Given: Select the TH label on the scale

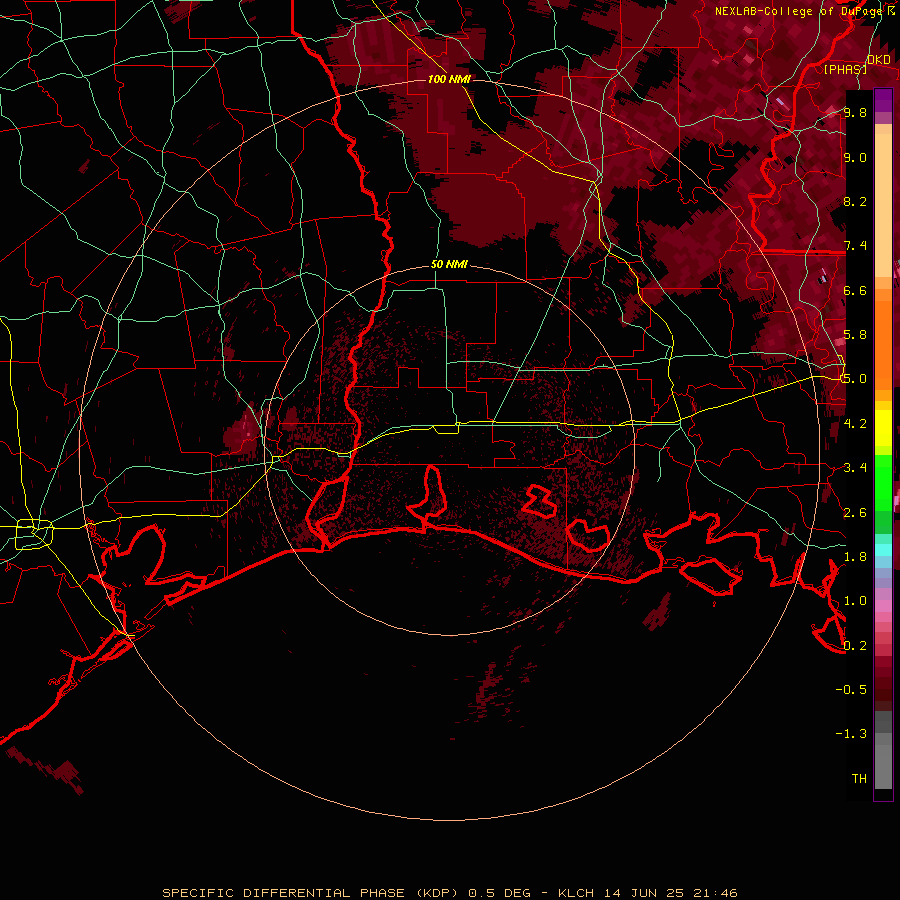Looking at the screenshot, I should pyautogui.click(x=859, y=779).
